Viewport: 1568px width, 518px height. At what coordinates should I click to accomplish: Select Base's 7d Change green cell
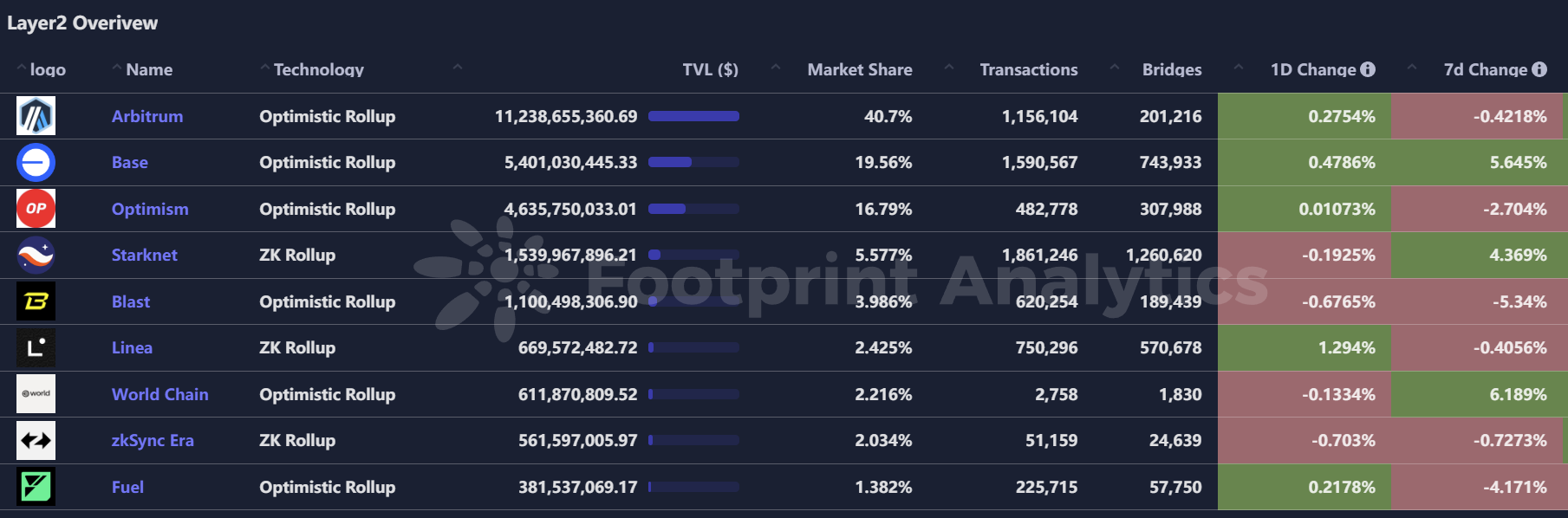coord(1480,162)
